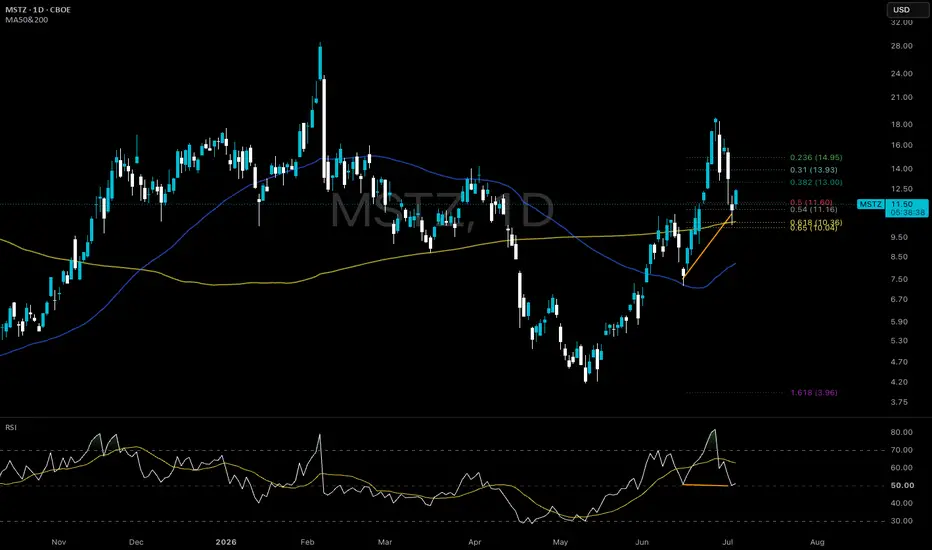
Task: Click 9.50 on the price axis
Action: [x=899, y=237]
